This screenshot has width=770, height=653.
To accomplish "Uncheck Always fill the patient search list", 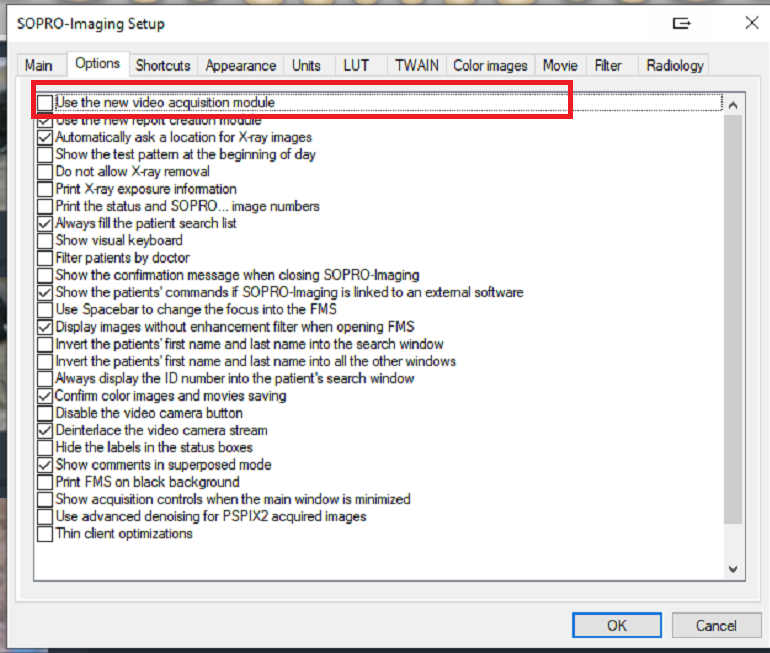I will 45,223.
